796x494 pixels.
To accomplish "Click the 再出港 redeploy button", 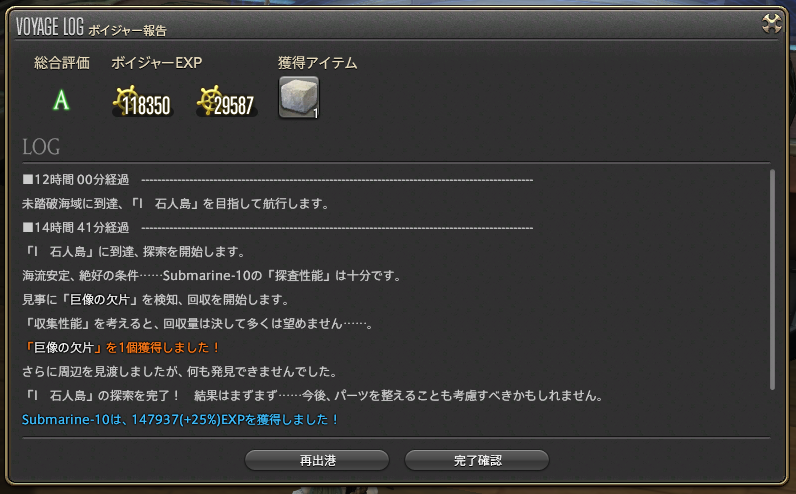I will (x=317, y=460).
